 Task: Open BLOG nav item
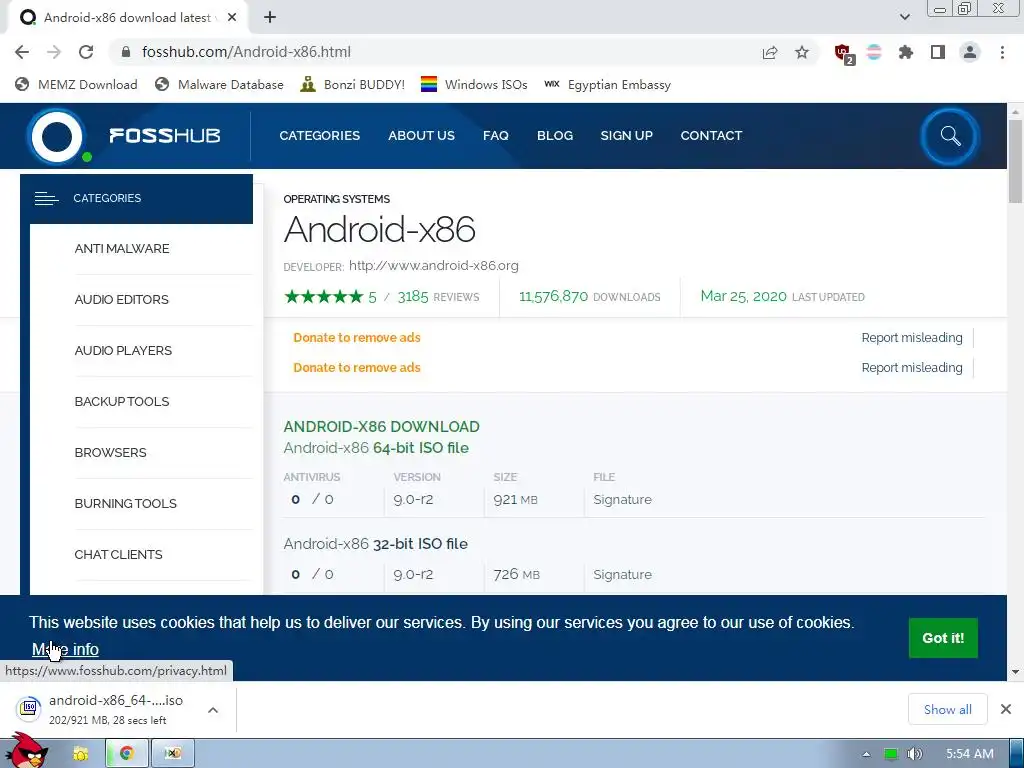click(555, 136)
